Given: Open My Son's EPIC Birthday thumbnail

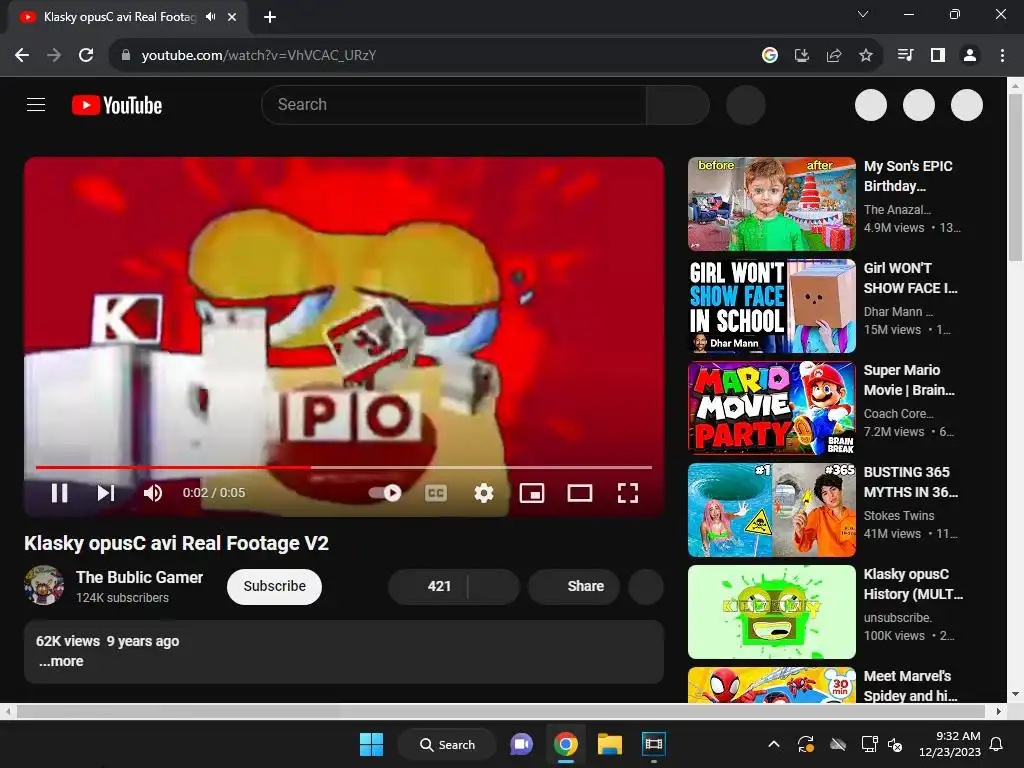Looking at the screenshot, I should pyautogui.click(x=771, y=204).
